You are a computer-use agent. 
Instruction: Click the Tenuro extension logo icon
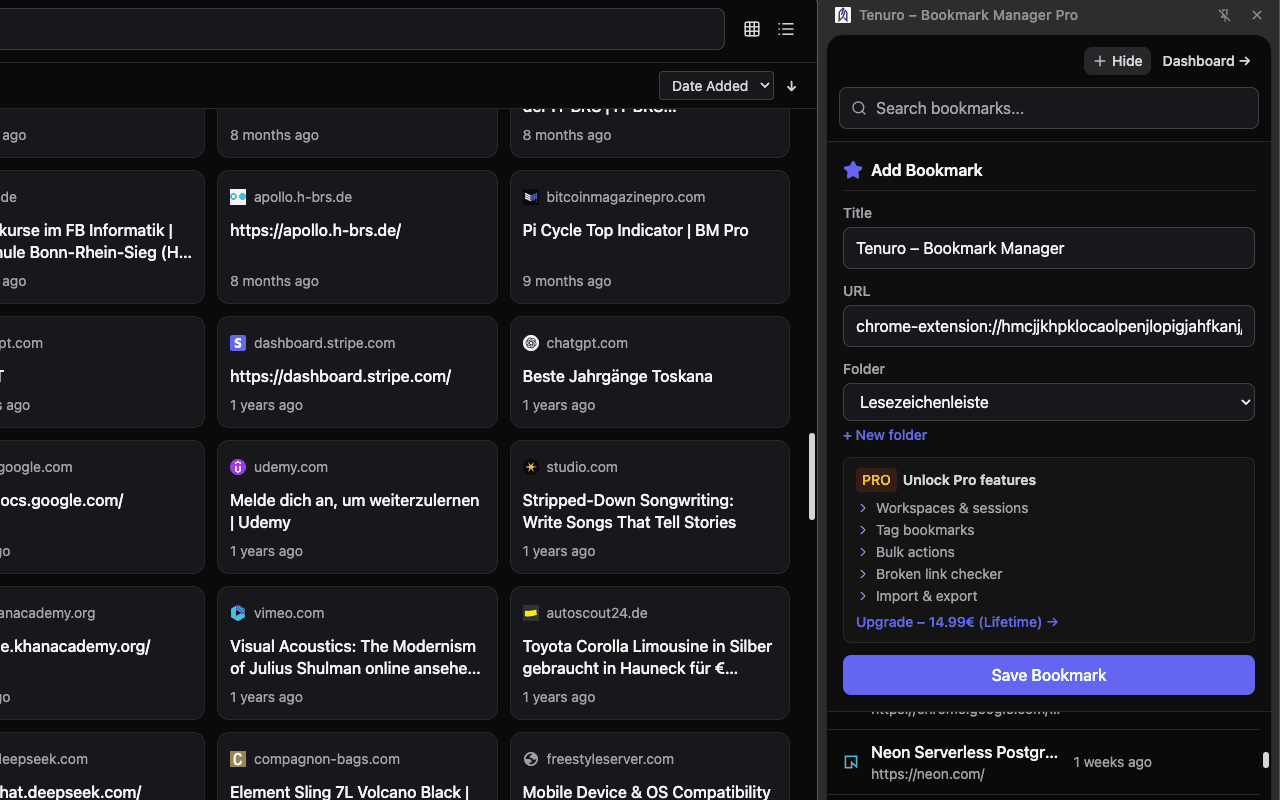coord(843,15)
